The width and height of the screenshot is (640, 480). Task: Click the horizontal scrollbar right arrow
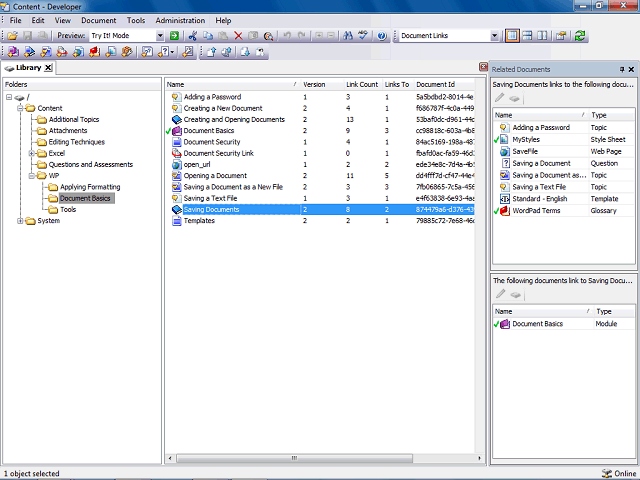click(x=479, y=458)
